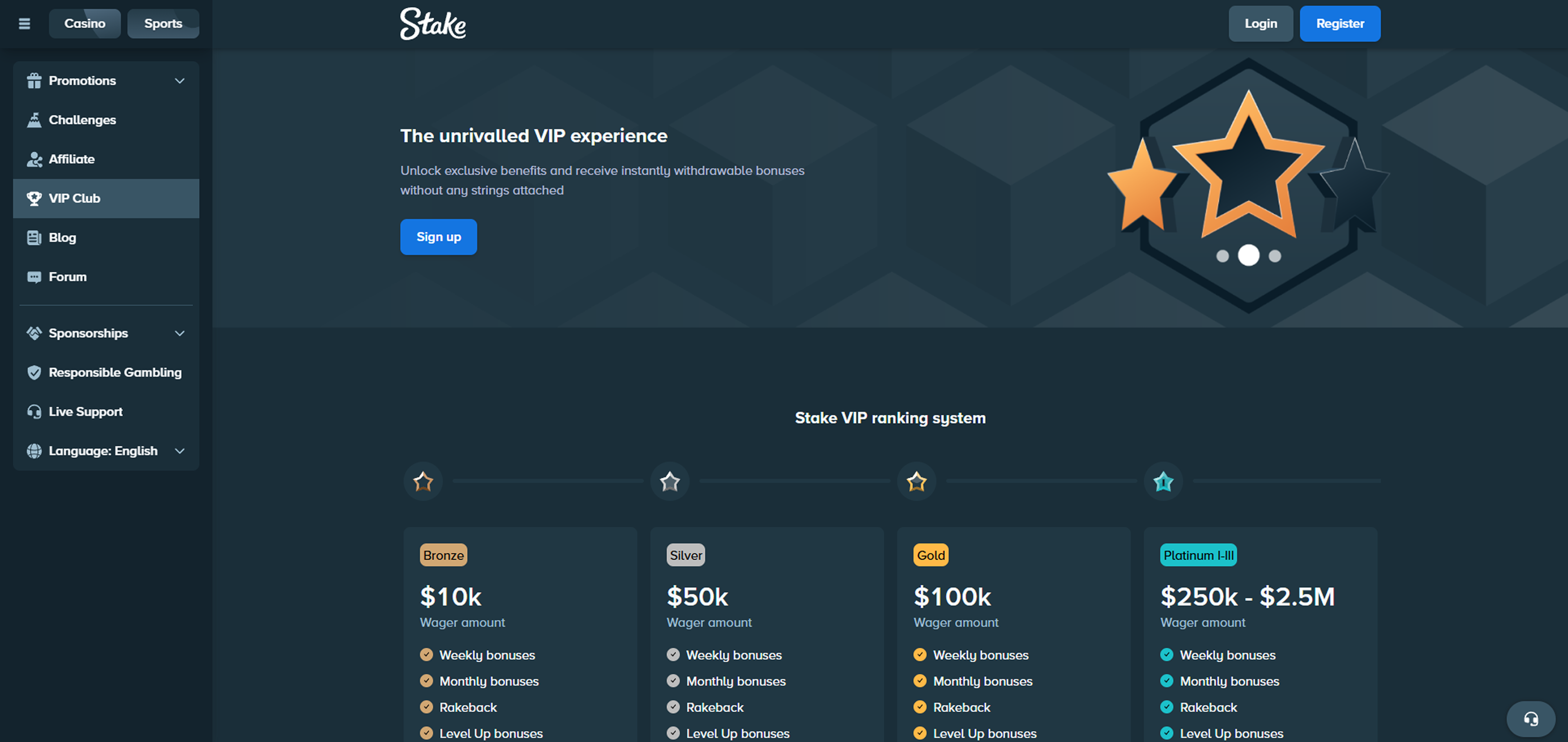Open Challenges menu item
Image resolution: width=1568 pixels, height=742 pixels.
[x=106, y=120]
